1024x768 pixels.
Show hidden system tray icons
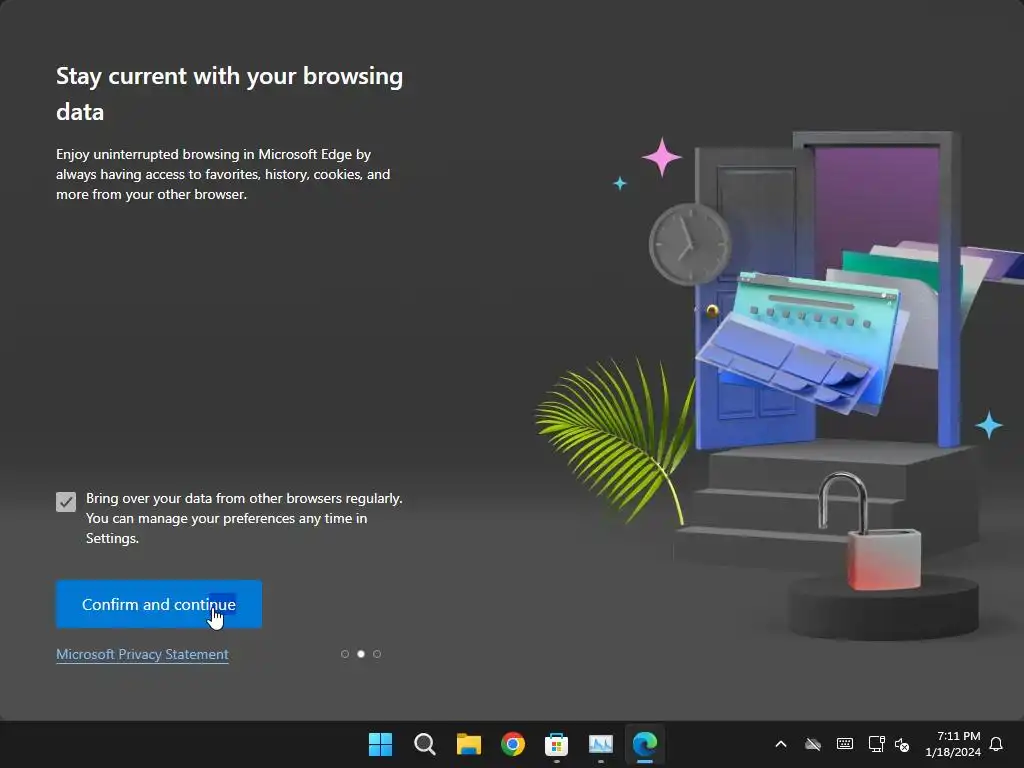pos(780,744)
